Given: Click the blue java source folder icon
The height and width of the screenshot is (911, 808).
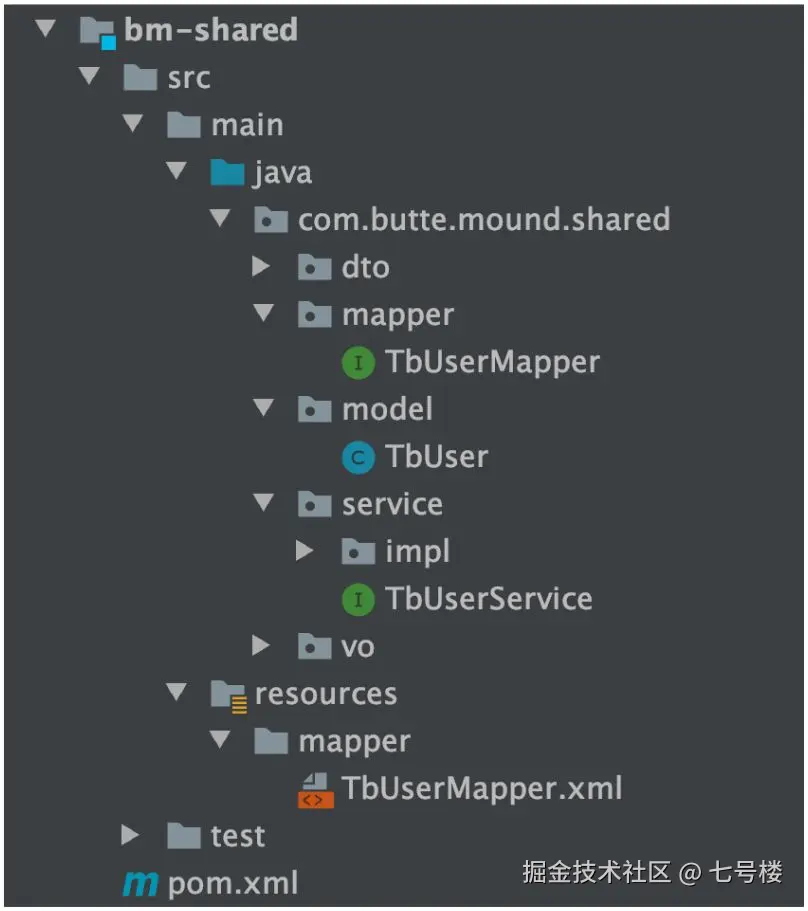Looking at the screenshot, I should tap(227, 173).
